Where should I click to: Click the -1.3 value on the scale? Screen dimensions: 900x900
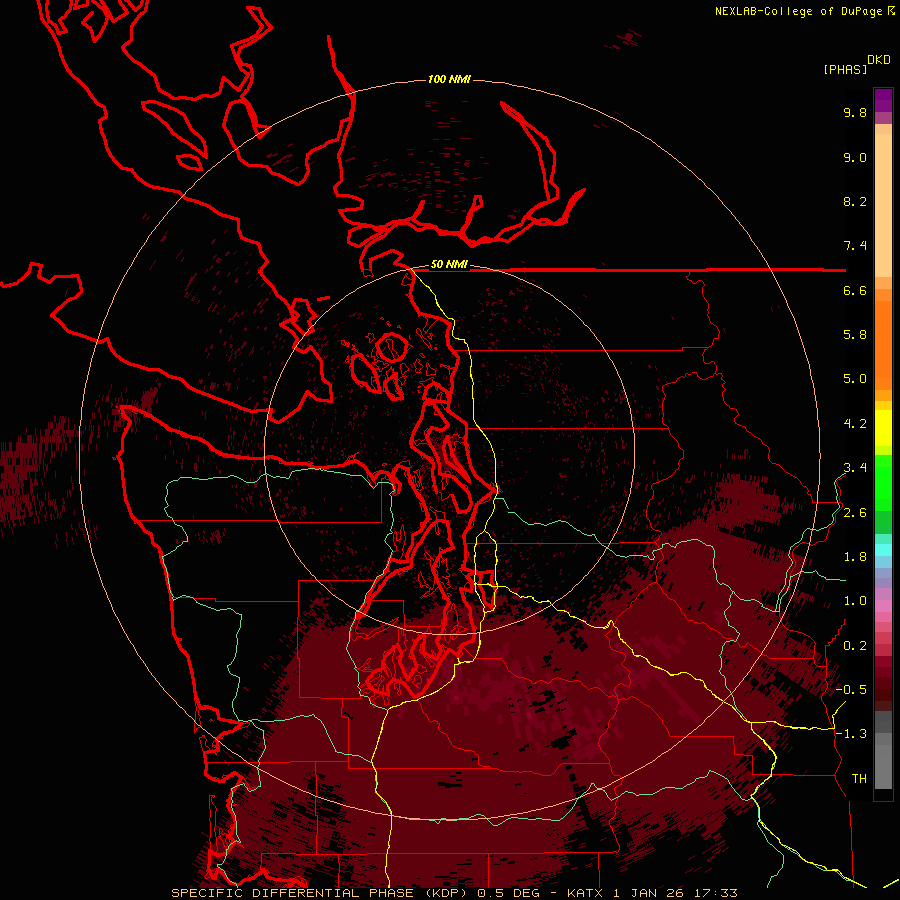[x=851, y=734]
